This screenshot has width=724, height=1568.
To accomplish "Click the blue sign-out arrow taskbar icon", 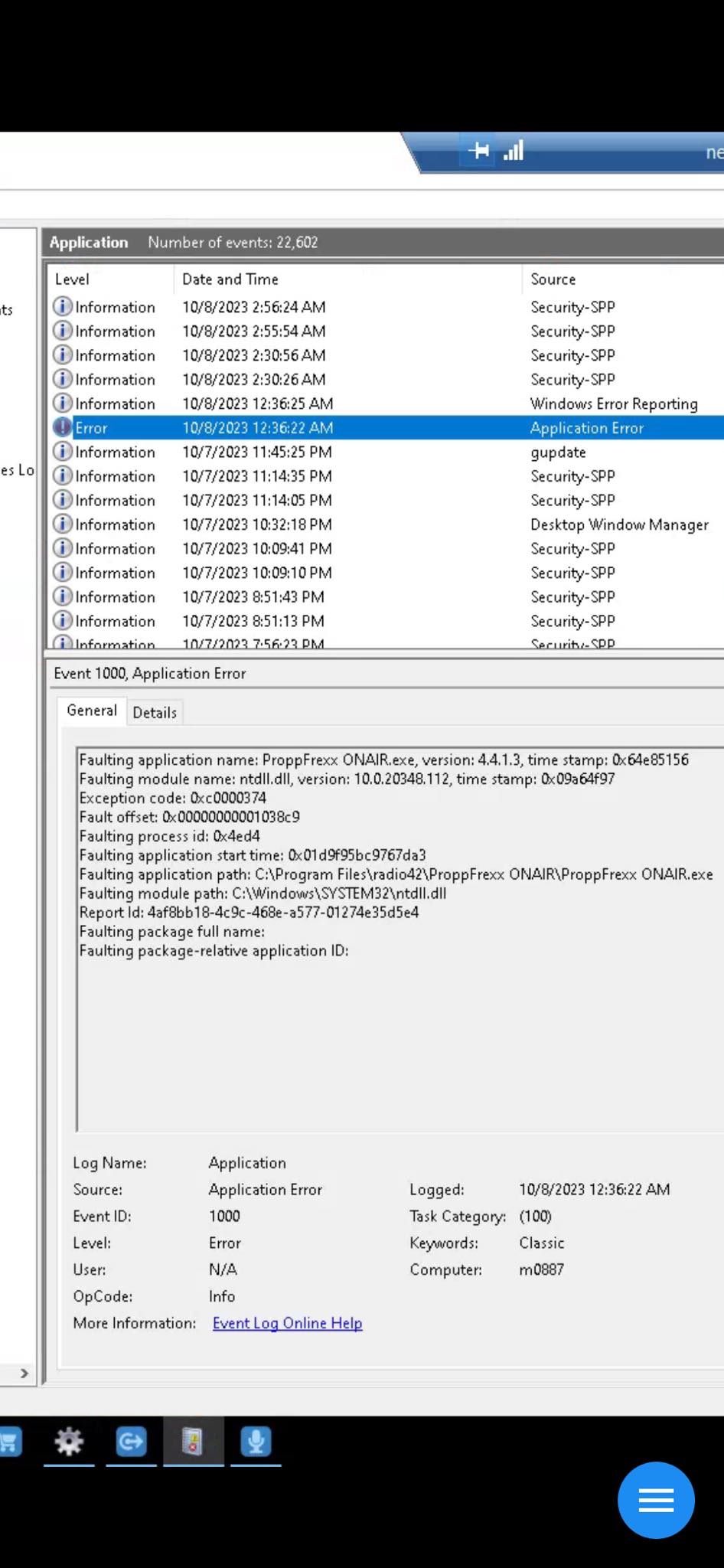I will coord(131,1442).
